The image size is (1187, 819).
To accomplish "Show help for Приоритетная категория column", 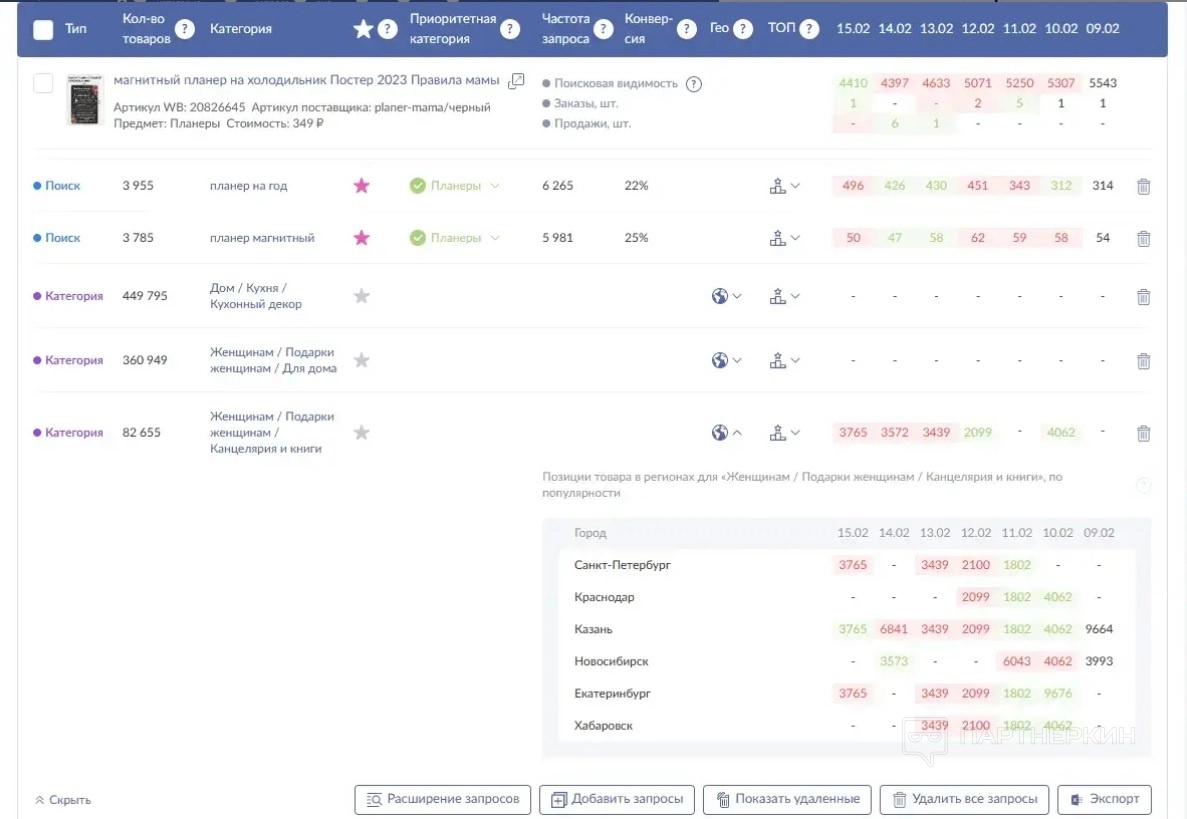I will click(x=510, y=29).
